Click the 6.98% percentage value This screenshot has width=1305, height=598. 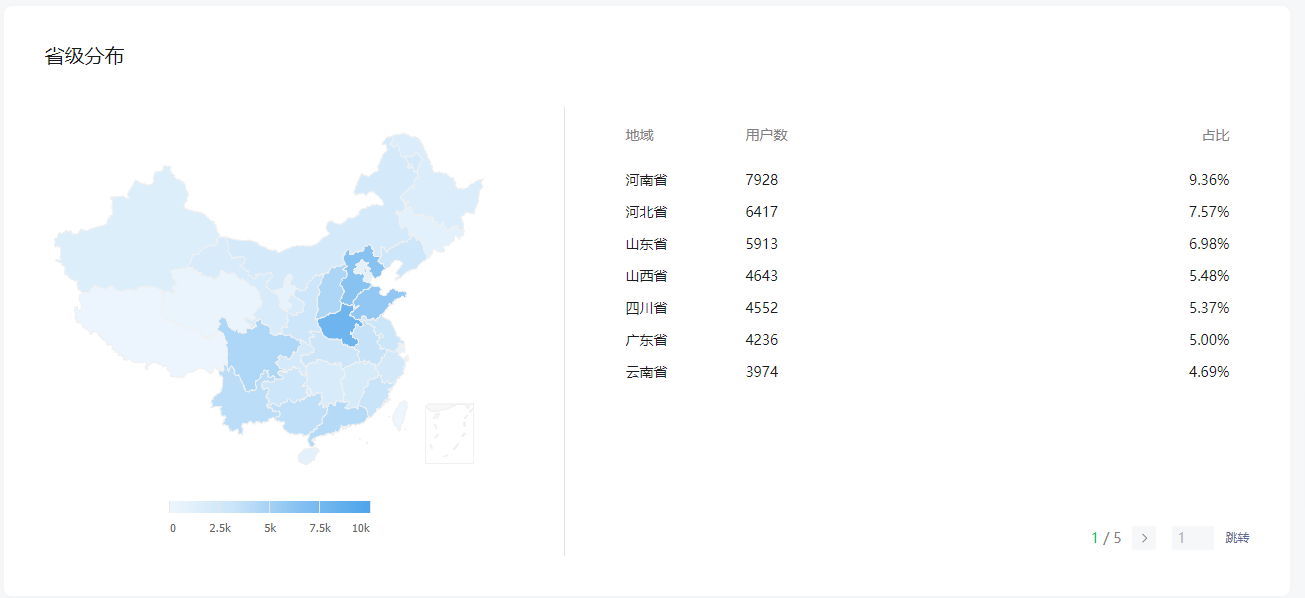tap(1209, 244)
